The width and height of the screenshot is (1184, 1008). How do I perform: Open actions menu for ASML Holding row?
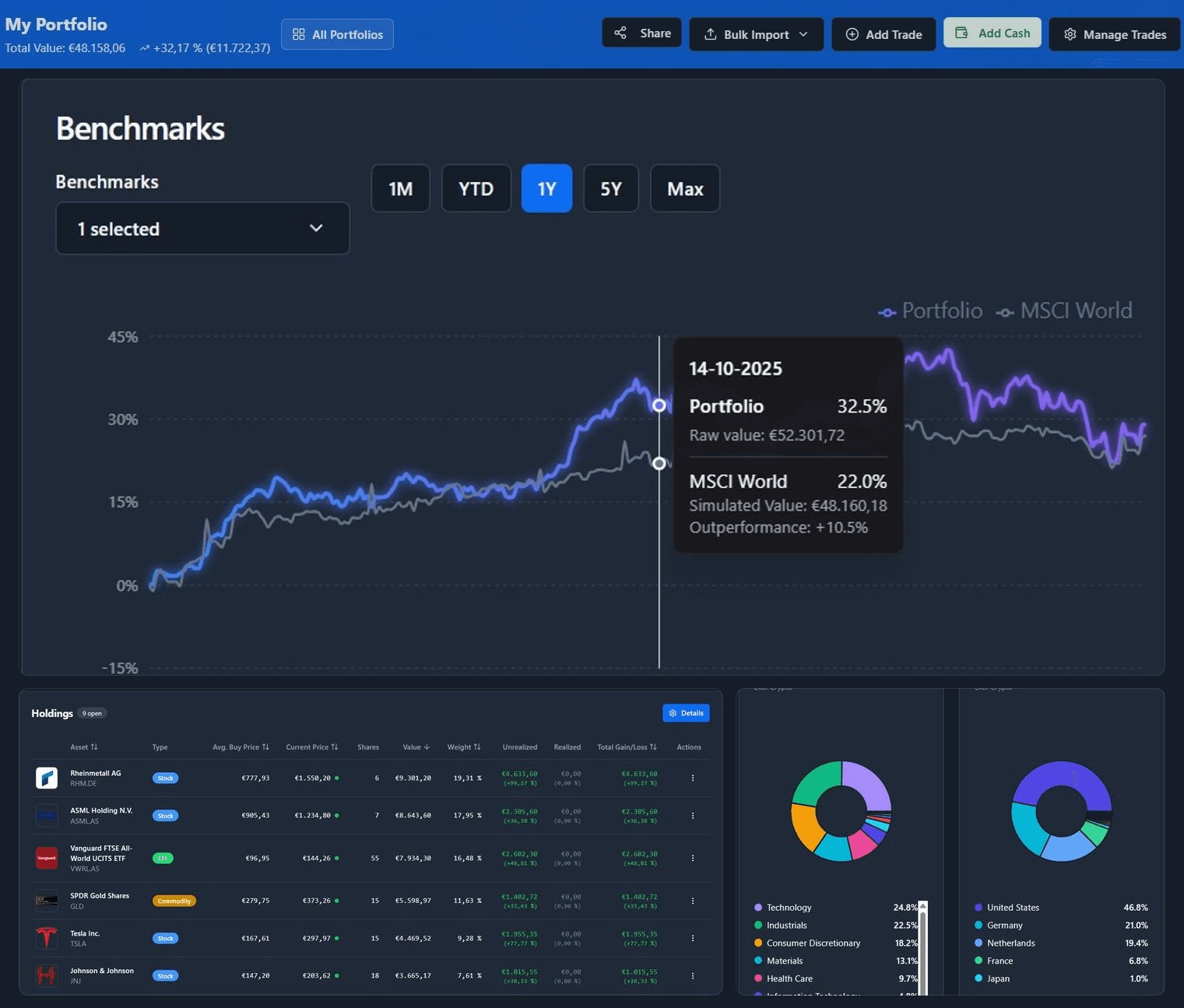(693, 815)
